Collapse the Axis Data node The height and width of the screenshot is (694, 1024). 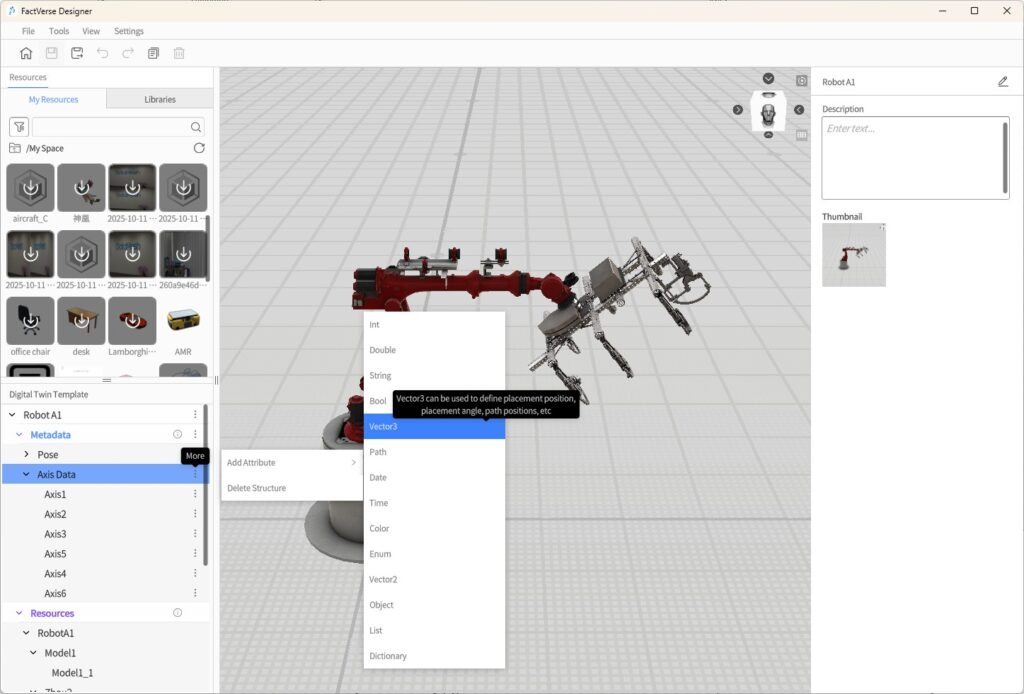[x=26, y=475]
